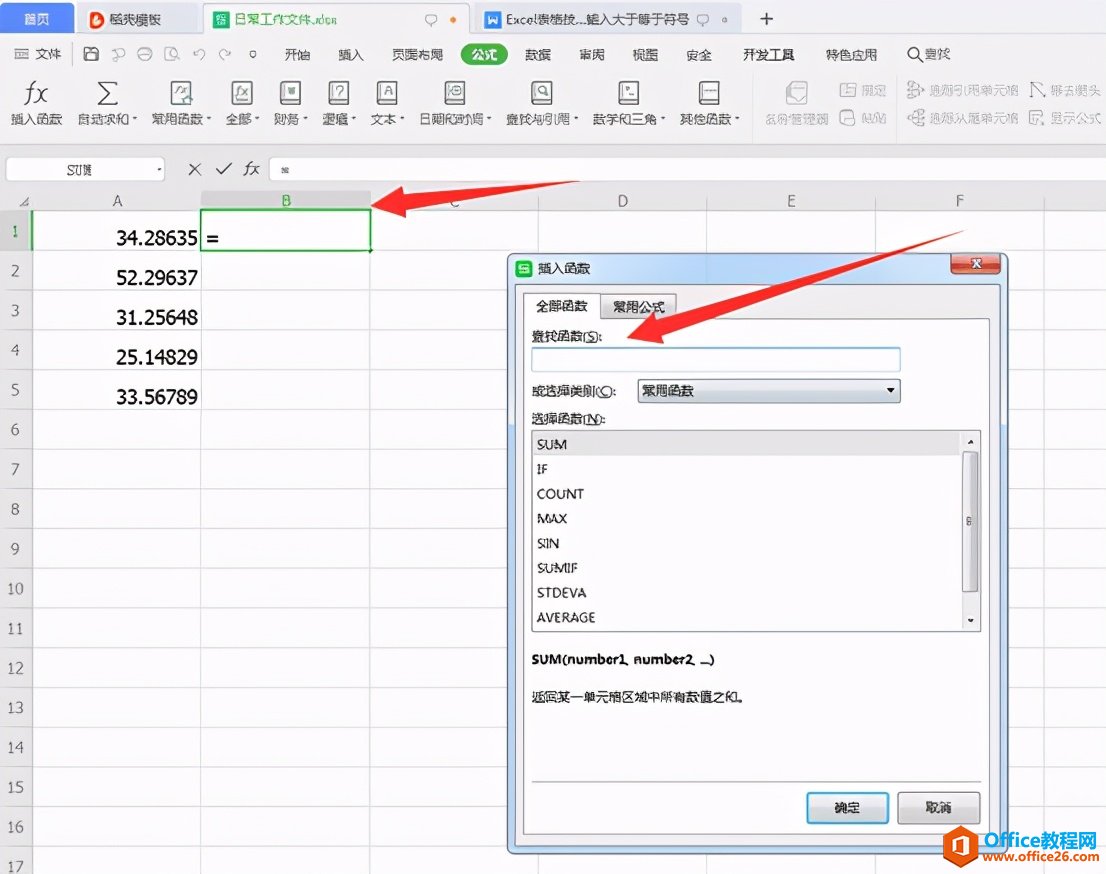Click the function list scrollbar up arrow
The width and height of the screenshot is (1106, 874).
point(971,442)
